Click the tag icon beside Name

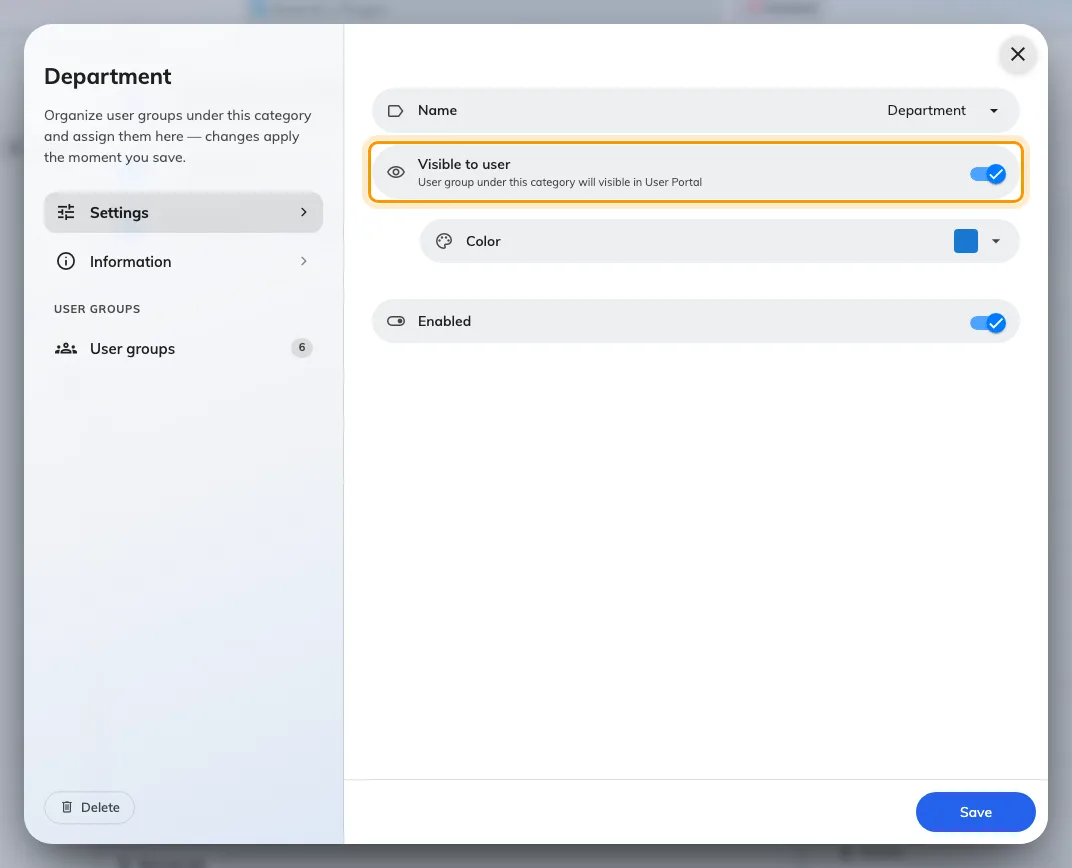[396, 111]
